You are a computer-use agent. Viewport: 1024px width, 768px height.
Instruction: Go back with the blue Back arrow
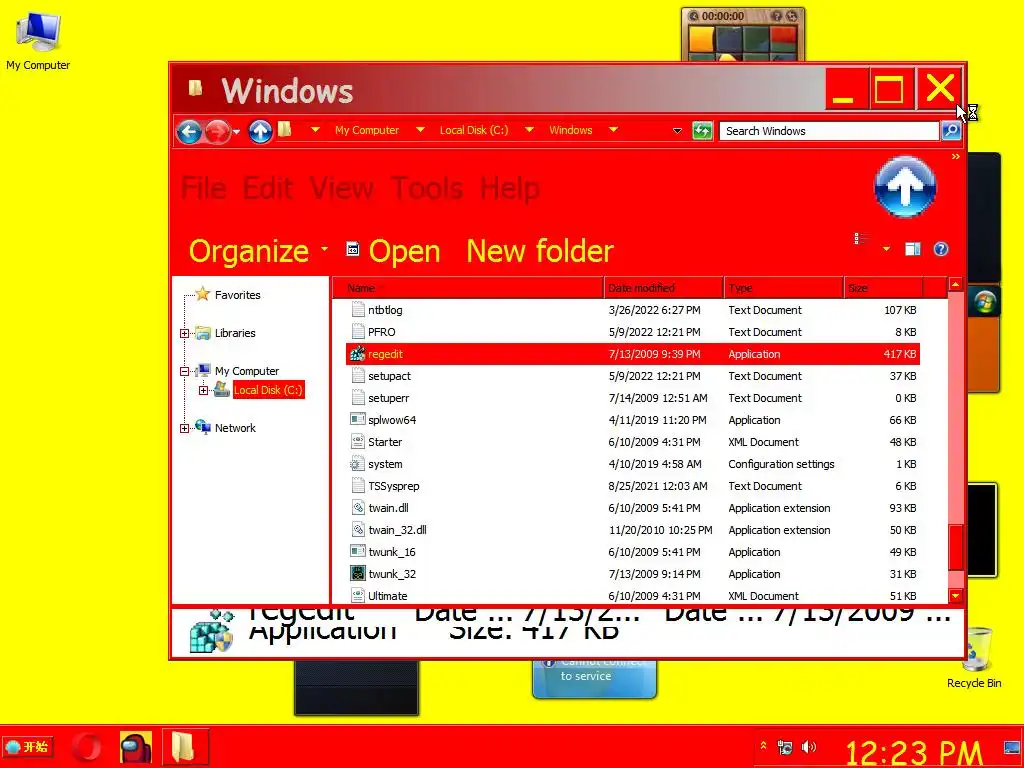tap(189, 132)
